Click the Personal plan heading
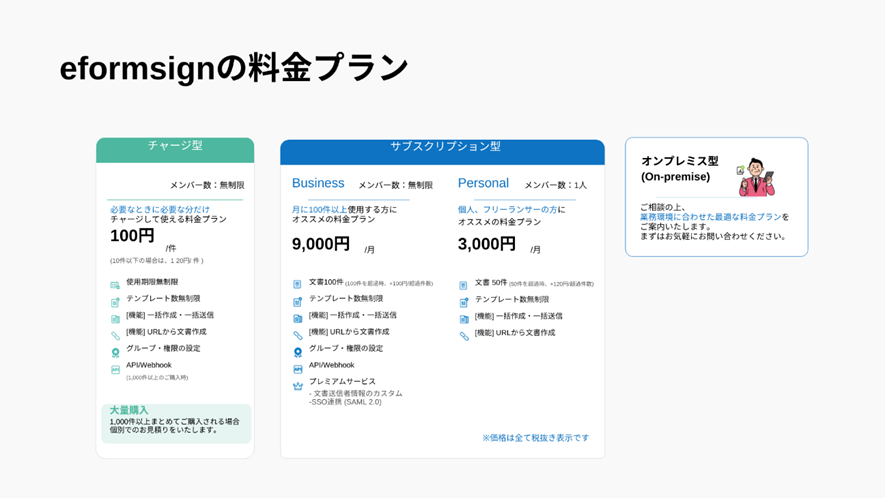The image size is (885, 498). 483,183
